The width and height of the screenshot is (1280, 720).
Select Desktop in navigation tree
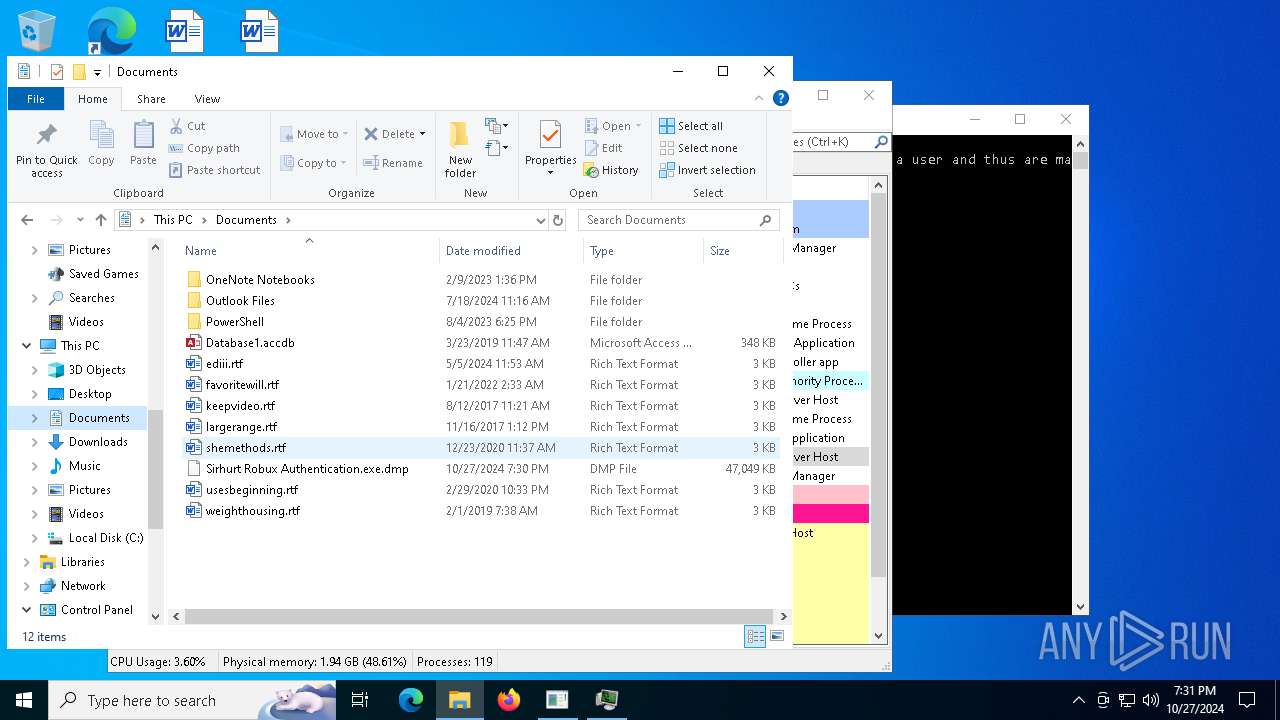coord(90,394)
